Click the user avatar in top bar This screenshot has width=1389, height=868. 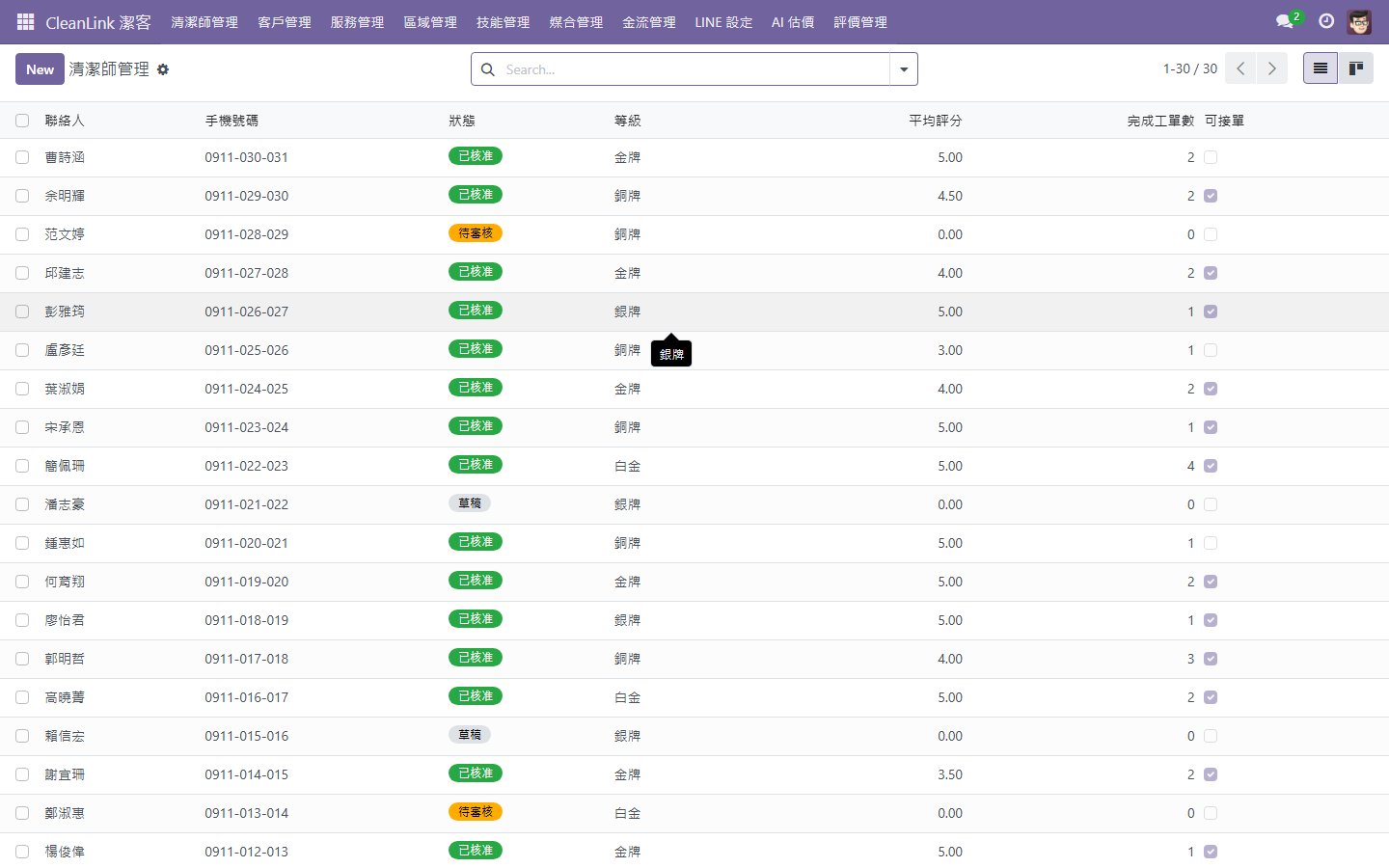(1359, 21)
